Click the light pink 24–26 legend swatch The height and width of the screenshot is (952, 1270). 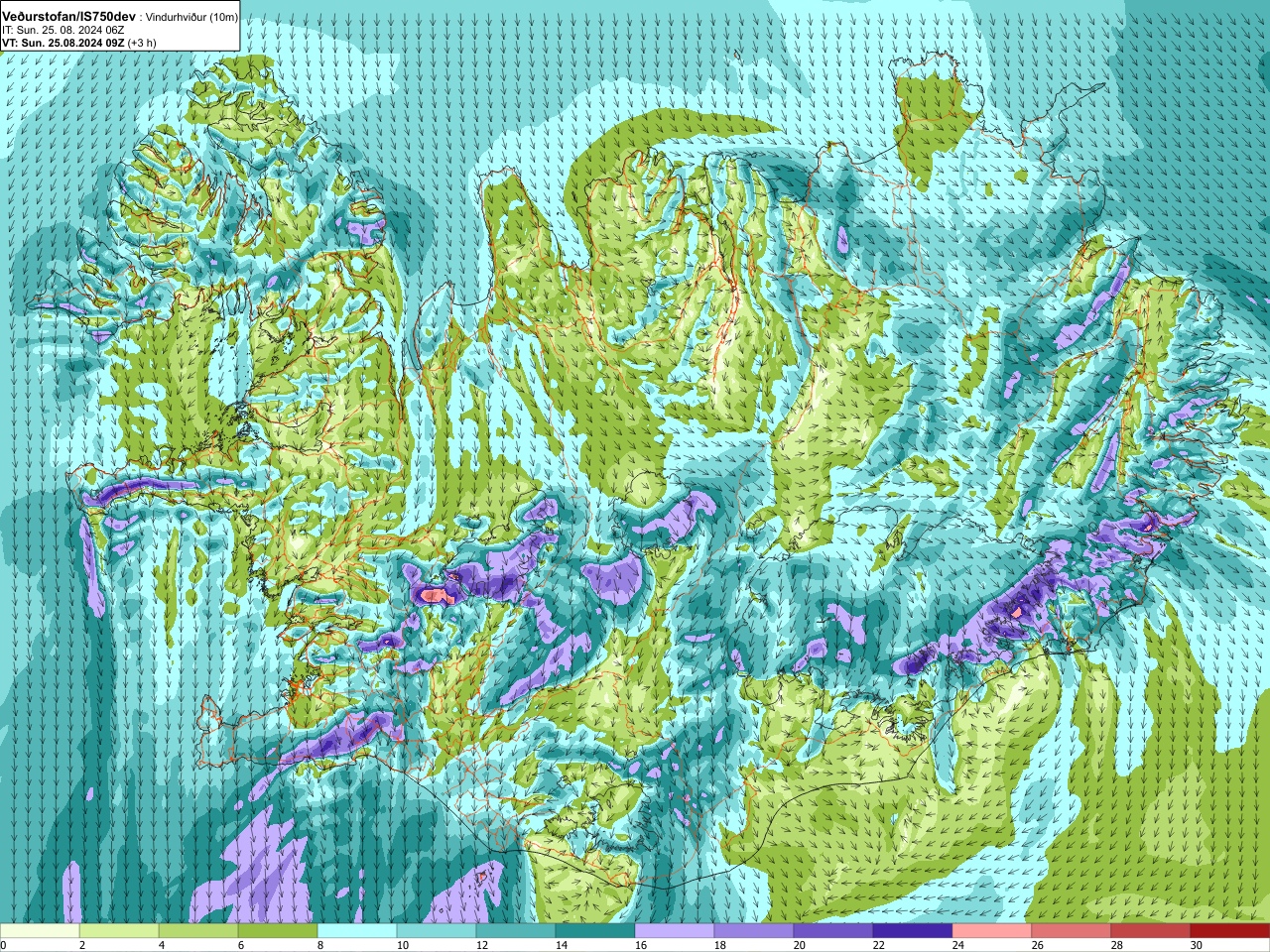992,931
